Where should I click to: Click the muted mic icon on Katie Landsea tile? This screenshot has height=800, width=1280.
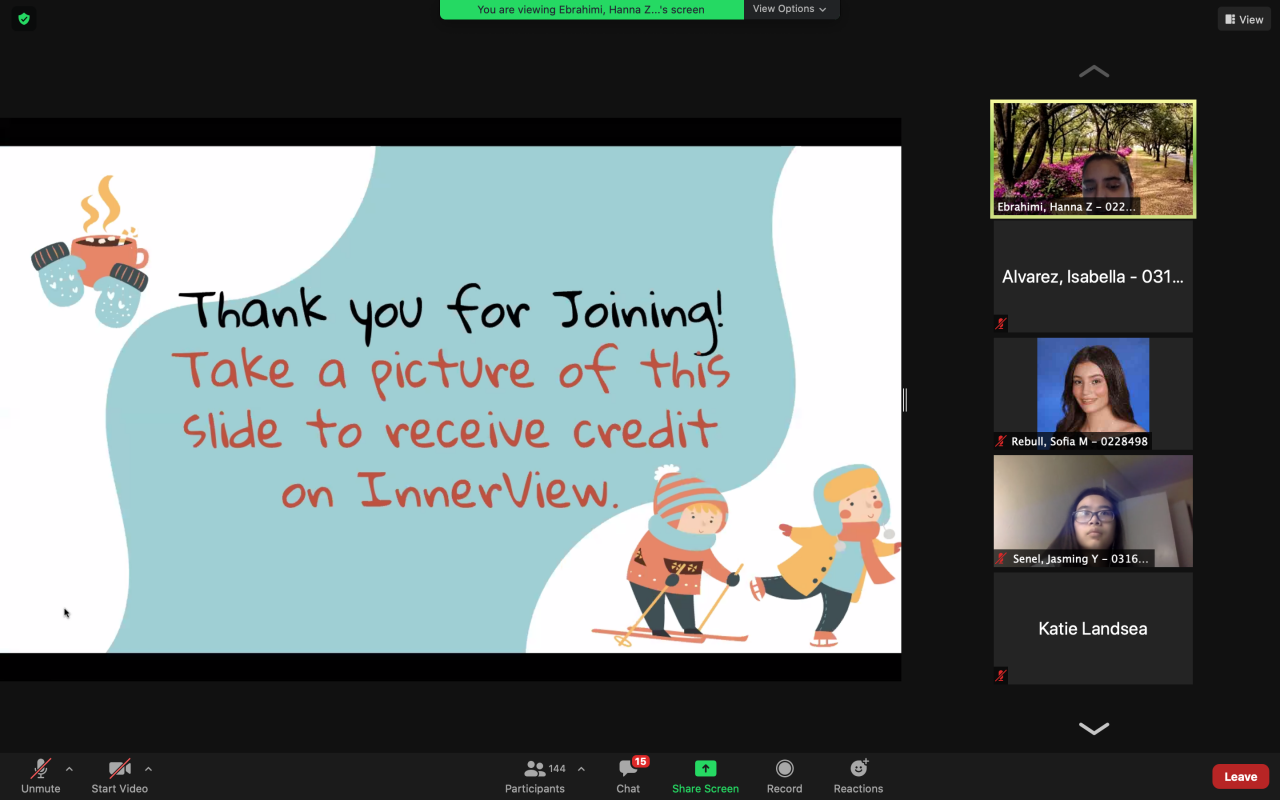1001,676
